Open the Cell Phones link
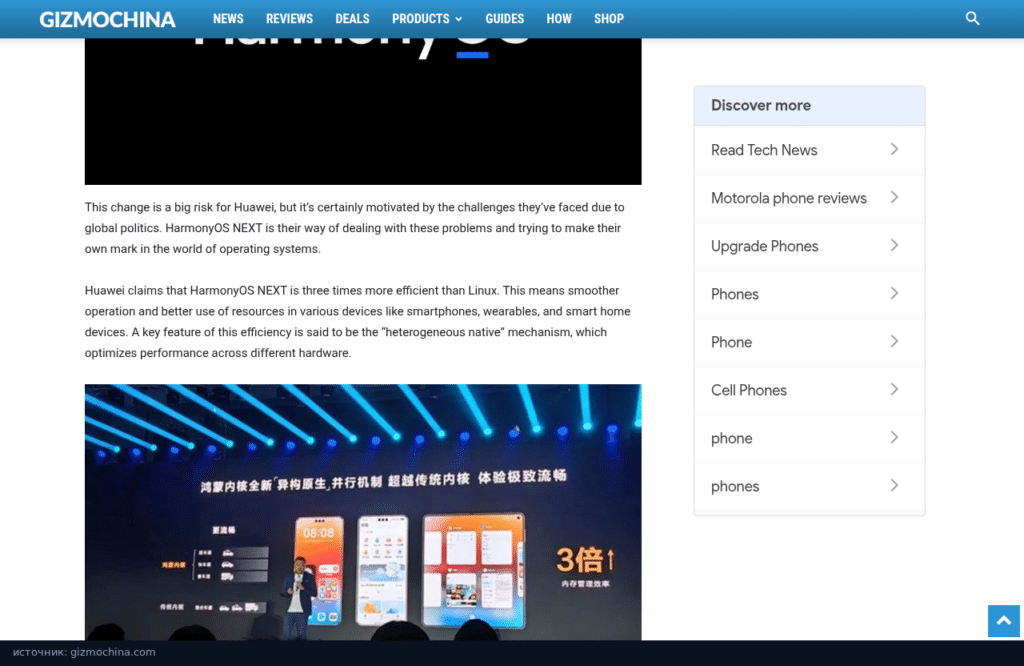This screenshot has height=666, width=1024. (x=809, y=390)
